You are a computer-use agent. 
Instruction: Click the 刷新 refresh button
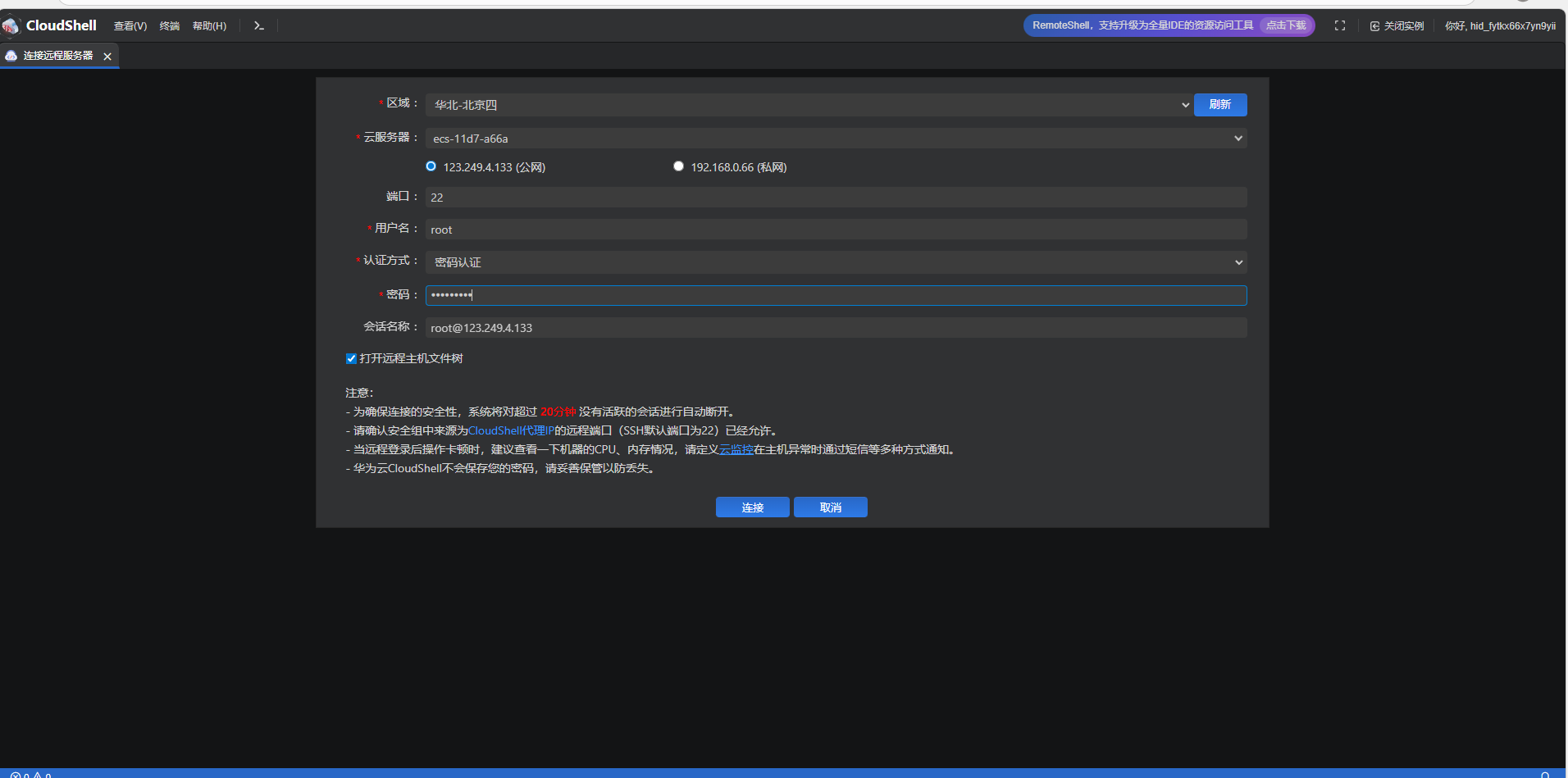pos(1220,105)
